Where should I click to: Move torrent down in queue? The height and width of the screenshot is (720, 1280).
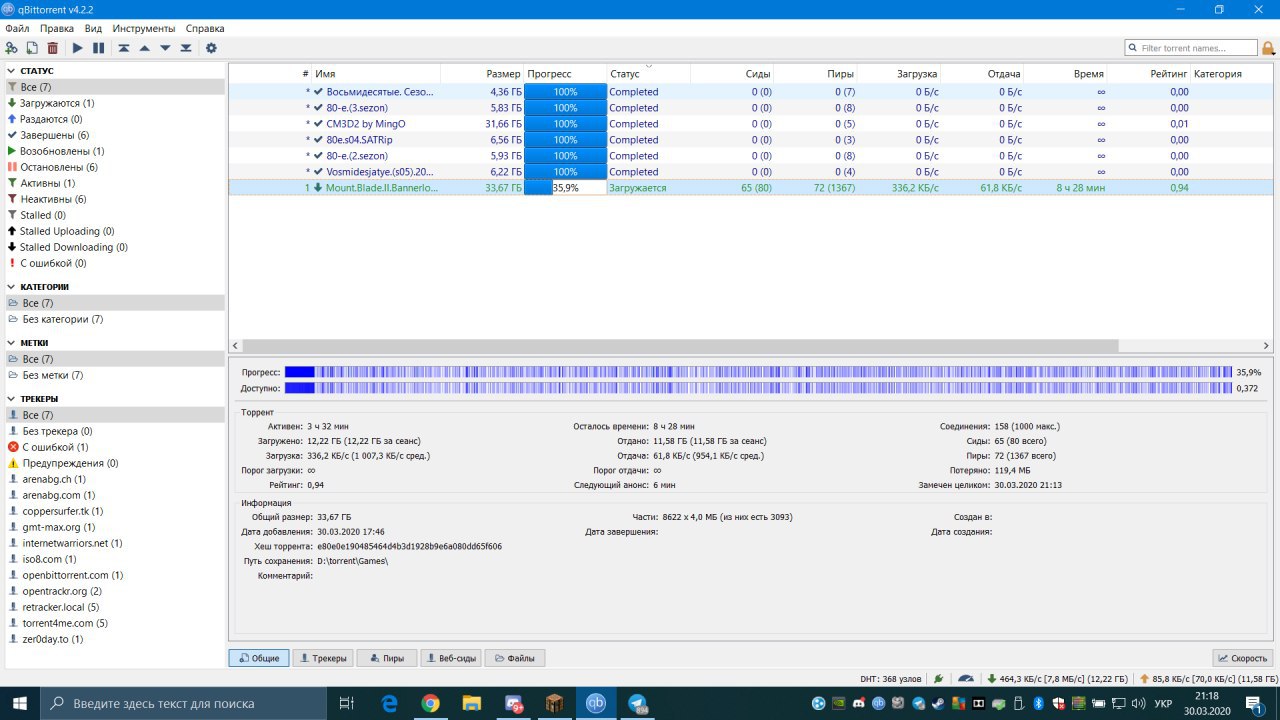click(x=165, y=48)
